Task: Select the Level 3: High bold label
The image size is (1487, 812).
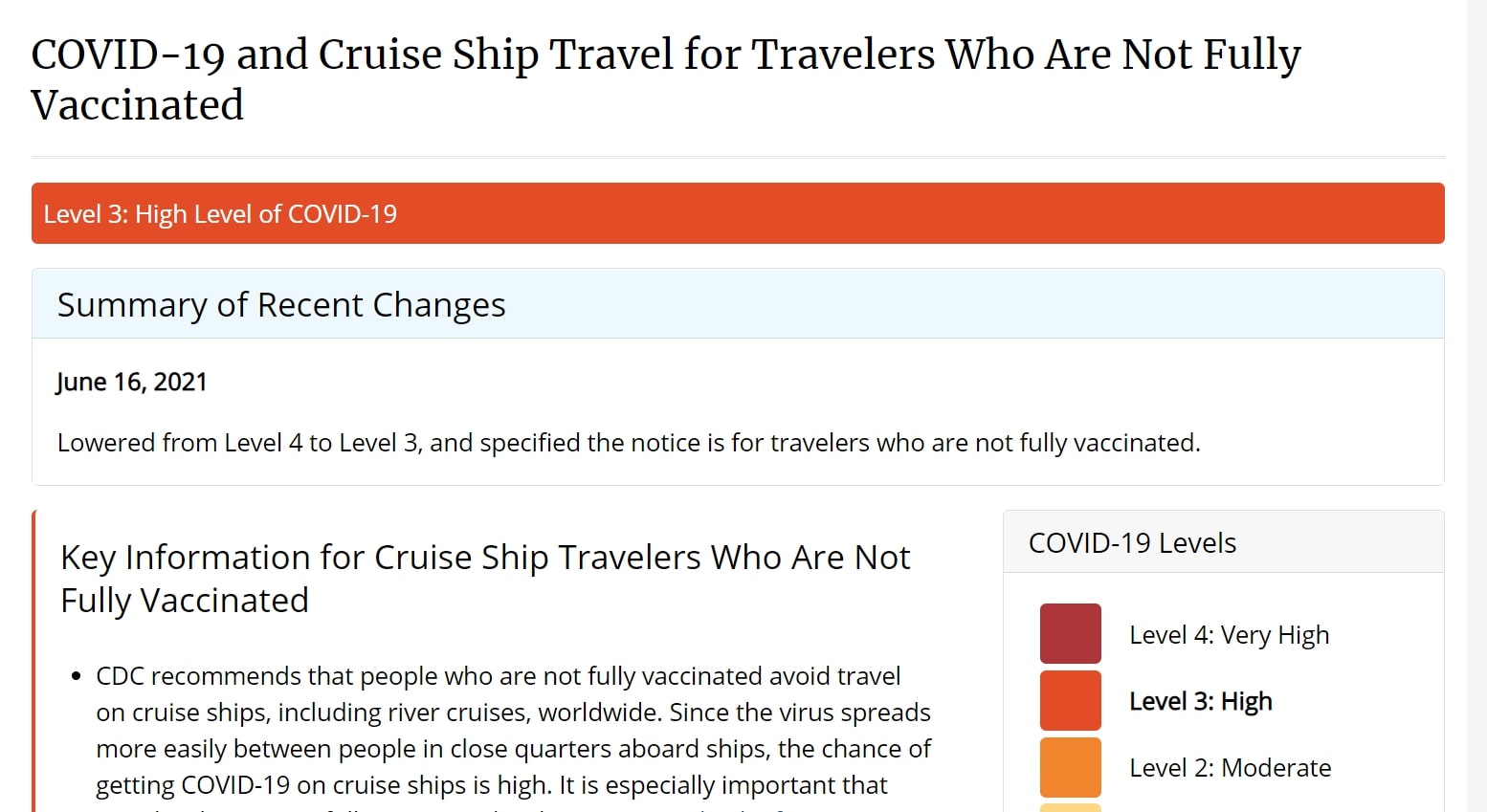Action: (x=1200, y=701)
